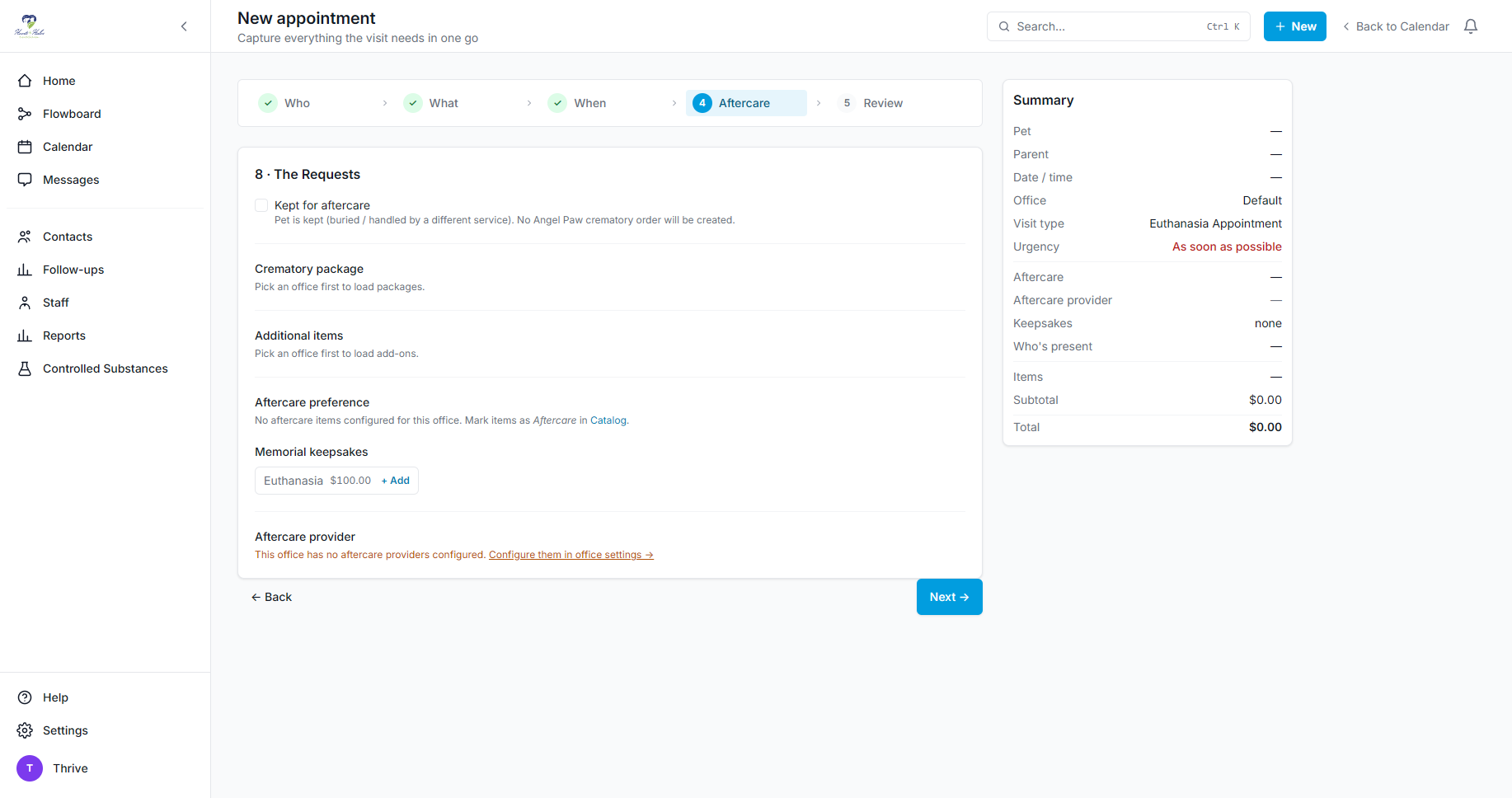Viewport: 1512px width, 798px height.
Task: Open Contacts page
Action: pyautogui.click(x=106, y=237)
